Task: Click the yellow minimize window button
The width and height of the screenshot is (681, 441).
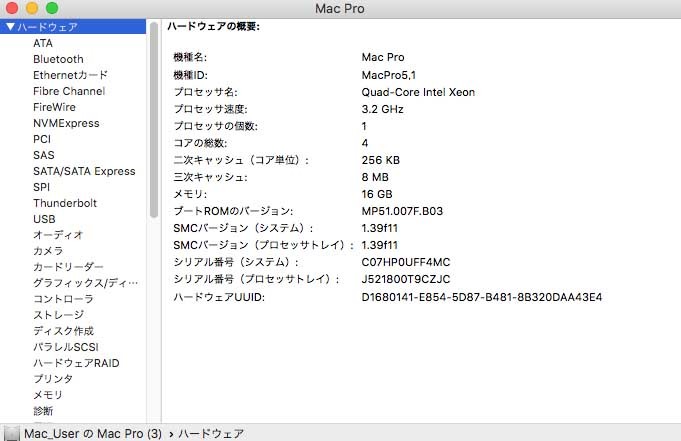Action: coord(32,8)
